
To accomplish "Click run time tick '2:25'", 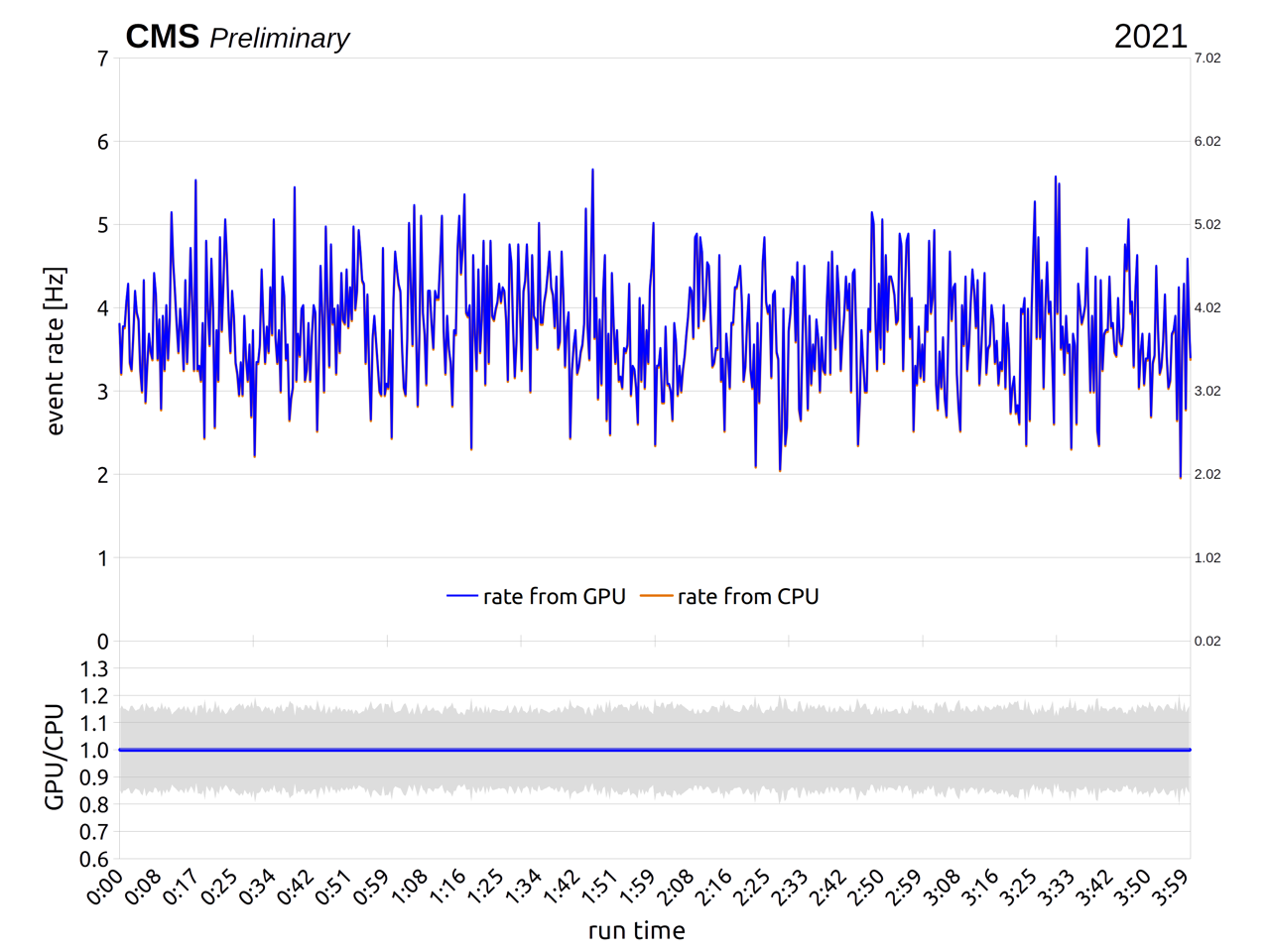I will 755,888.
